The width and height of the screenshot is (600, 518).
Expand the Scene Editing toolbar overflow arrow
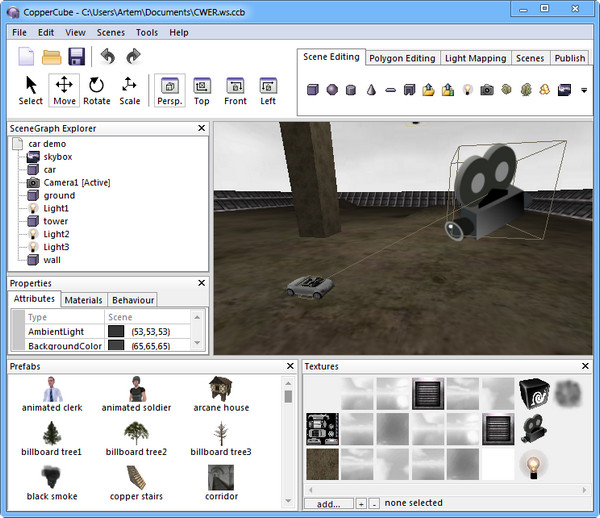(584, 91)
